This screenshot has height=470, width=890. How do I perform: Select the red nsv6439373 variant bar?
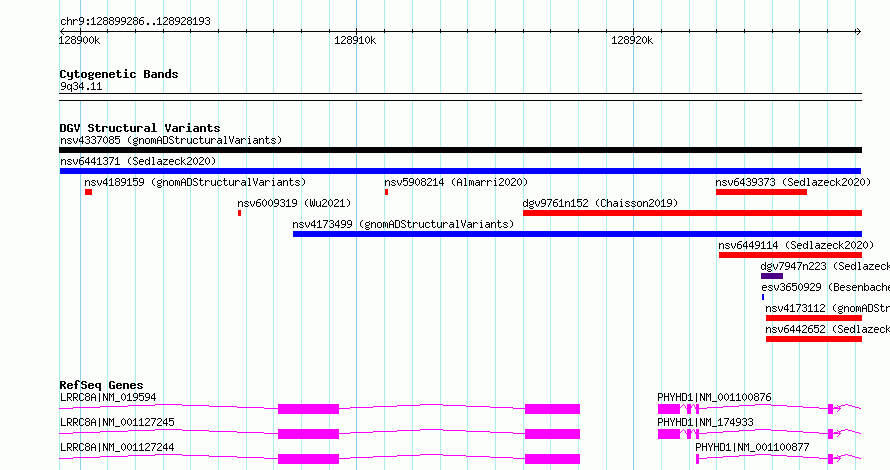click(x=761, y=192)
